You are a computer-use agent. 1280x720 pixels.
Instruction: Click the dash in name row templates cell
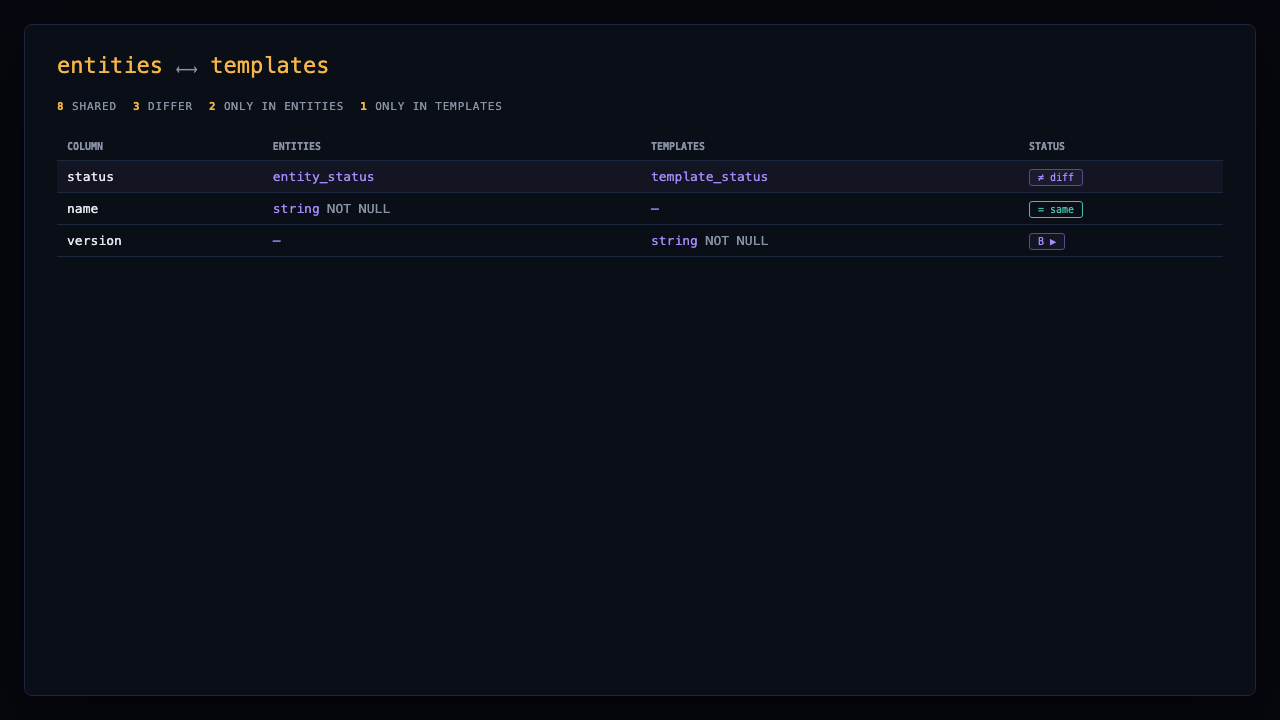[x=655, y=209]
